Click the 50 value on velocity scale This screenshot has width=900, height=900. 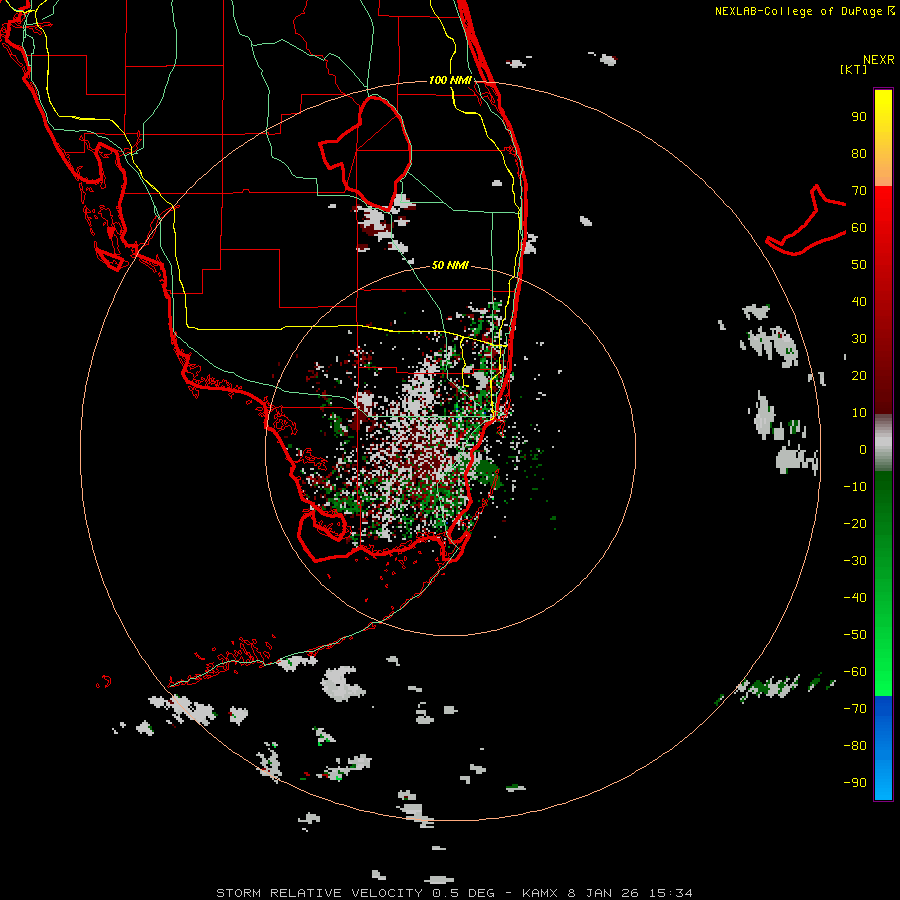click(x=859, y=265)
